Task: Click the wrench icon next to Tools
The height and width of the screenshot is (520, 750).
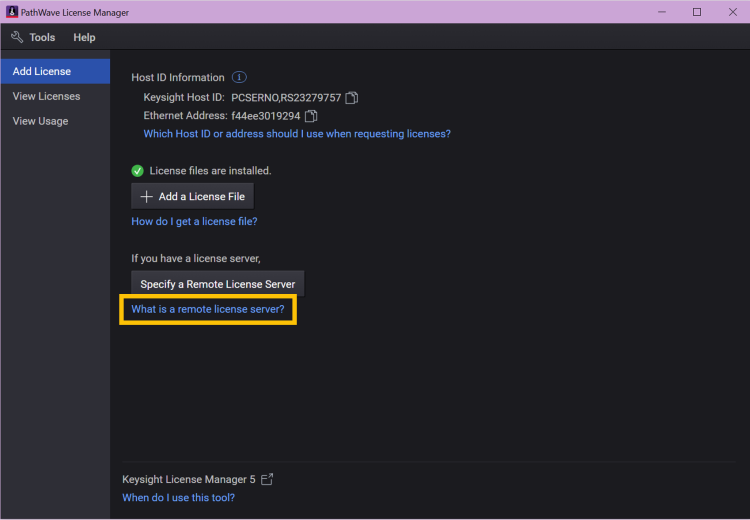Action: (x=17, y=37)
